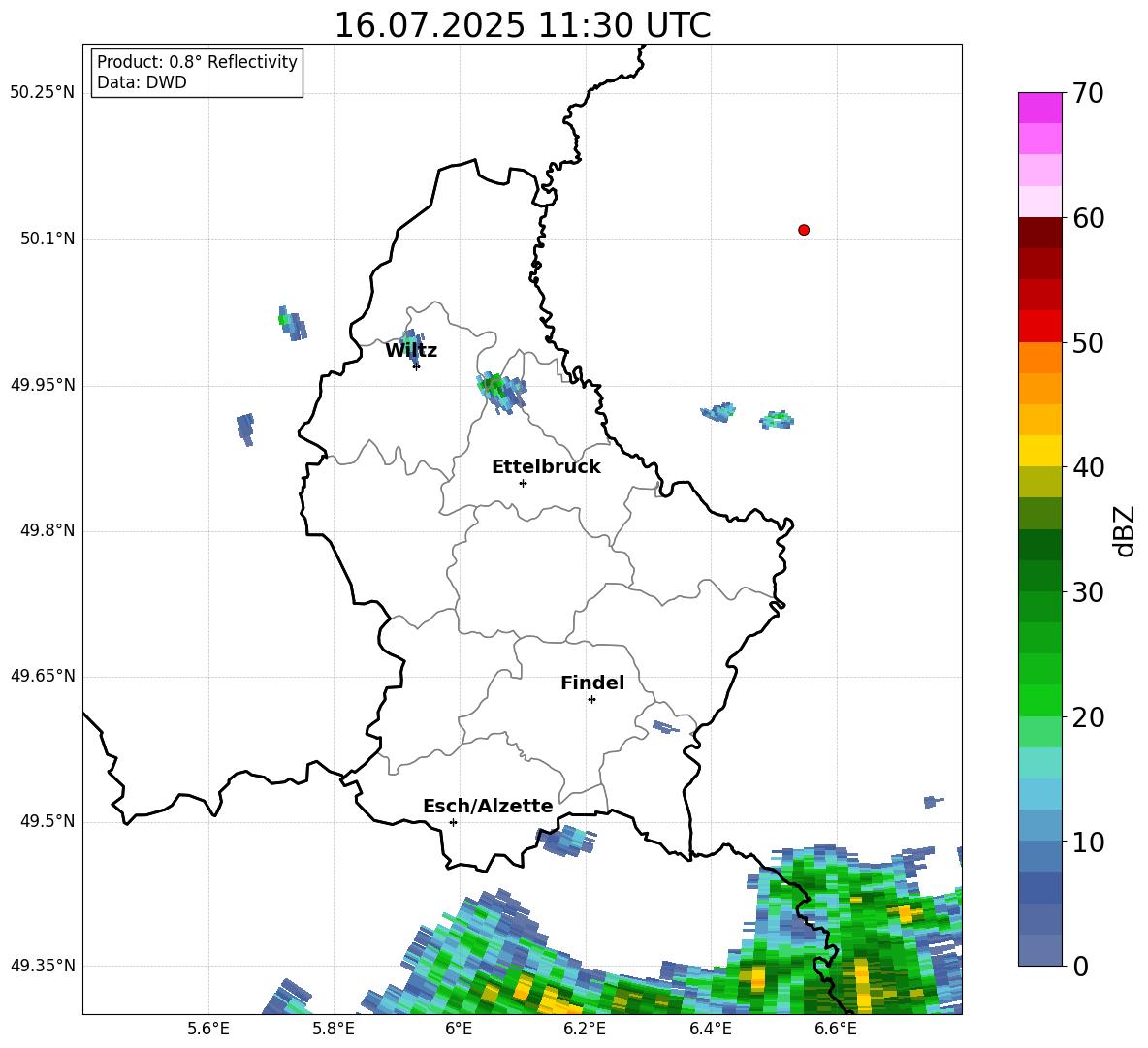Click the 30 tick on colorbar
1148x1048 pixels.
1088,592
